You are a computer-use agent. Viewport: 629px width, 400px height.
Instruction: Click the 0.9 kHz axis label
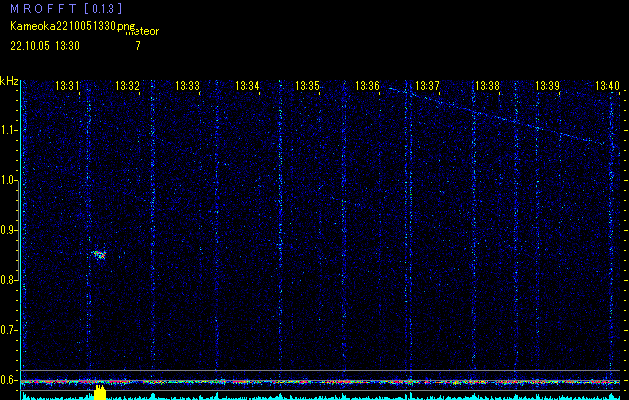click(9, 230)
